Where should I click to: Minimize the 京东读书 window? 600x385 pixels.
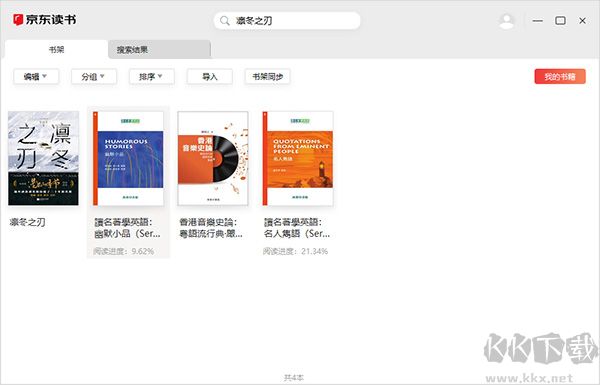coord(538,21)
